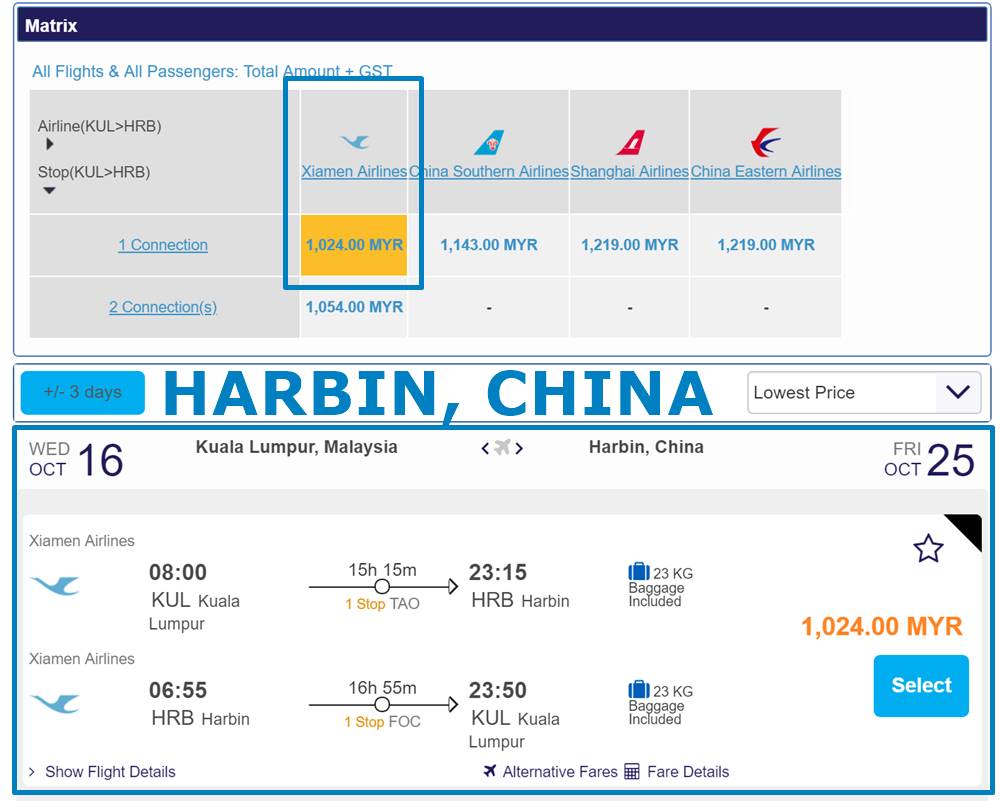The width and height of the screenshot is (1000, 801).
Task: Click right arrow beside route plane icon
Action: tap(519, 448)
